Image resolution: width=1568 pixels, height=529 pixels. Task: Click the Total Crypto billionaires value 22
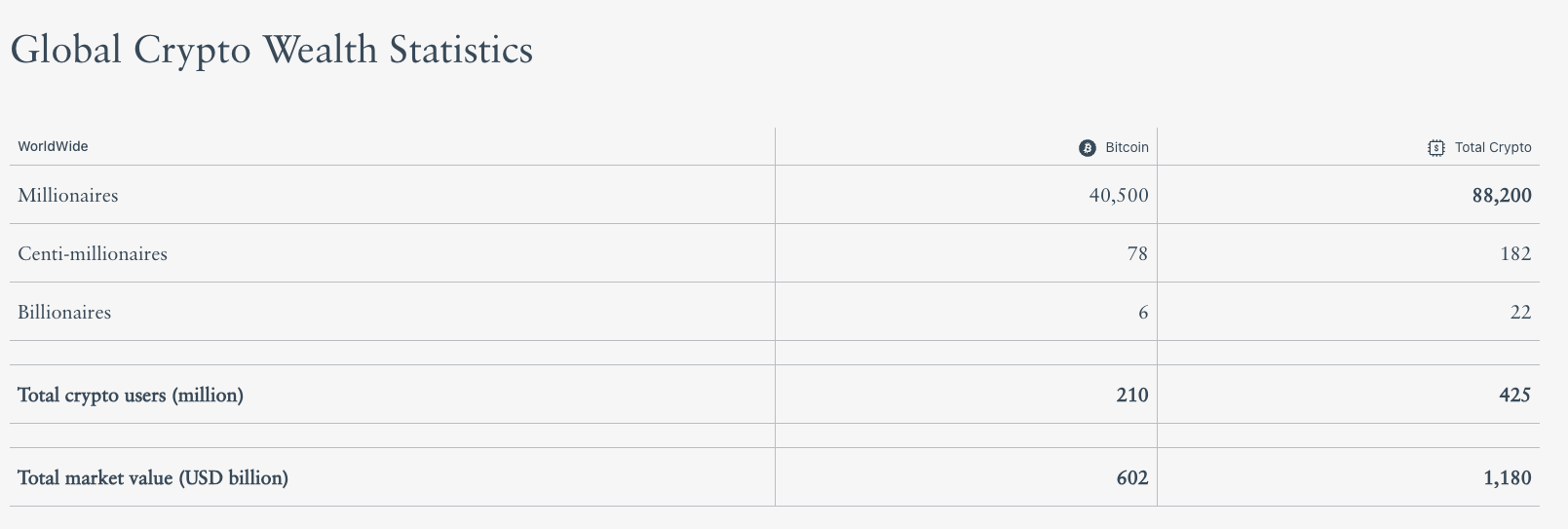tap(1520, 313)
